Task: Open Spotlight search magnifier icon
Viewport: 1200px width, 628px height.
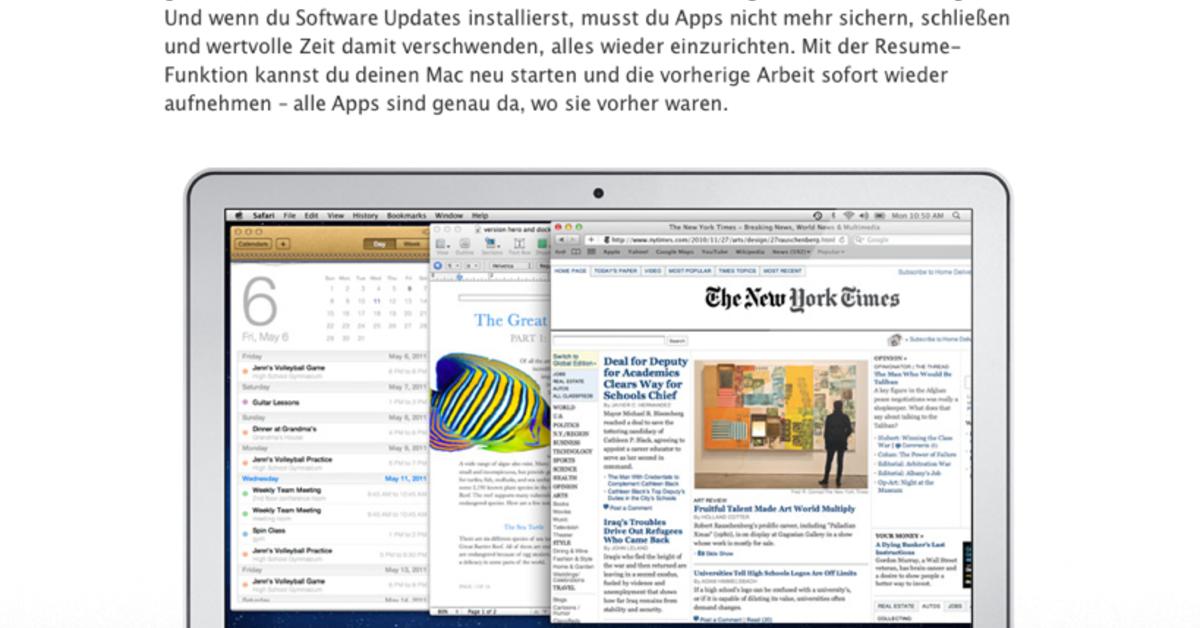Action: tap(957, 216)
